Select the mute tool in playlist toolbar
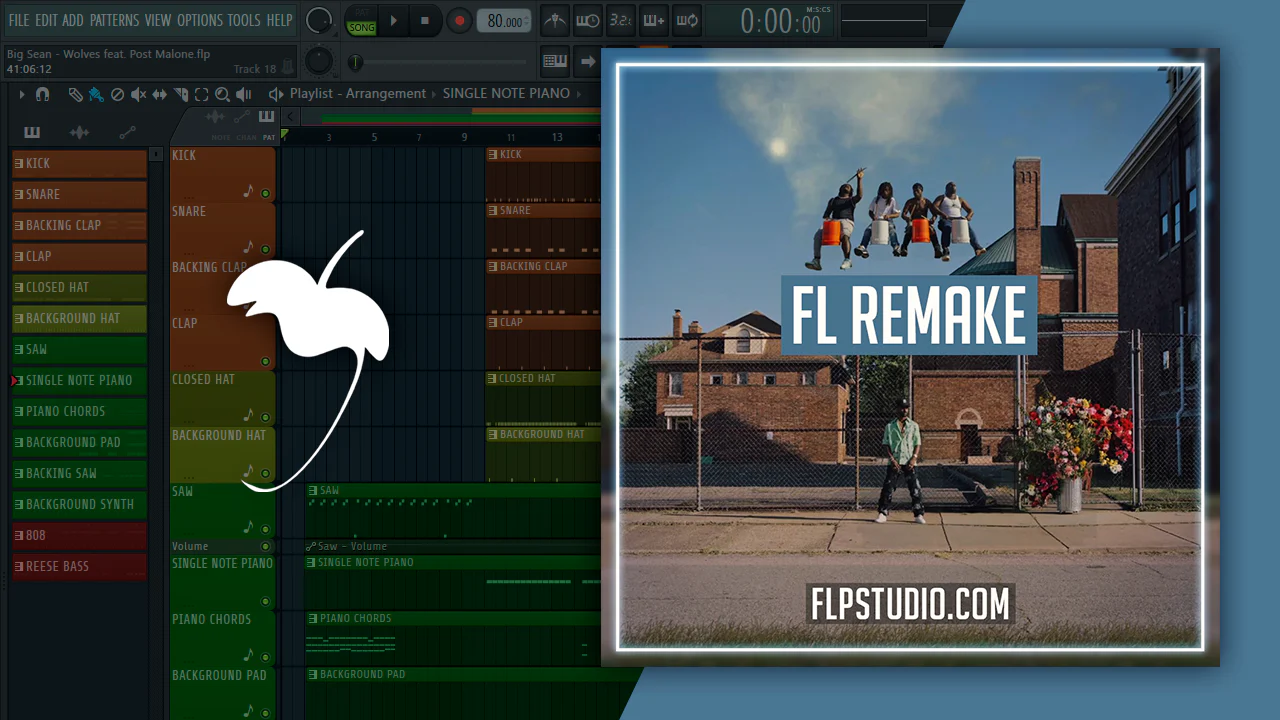1280x720 pixels. point(138,94)
